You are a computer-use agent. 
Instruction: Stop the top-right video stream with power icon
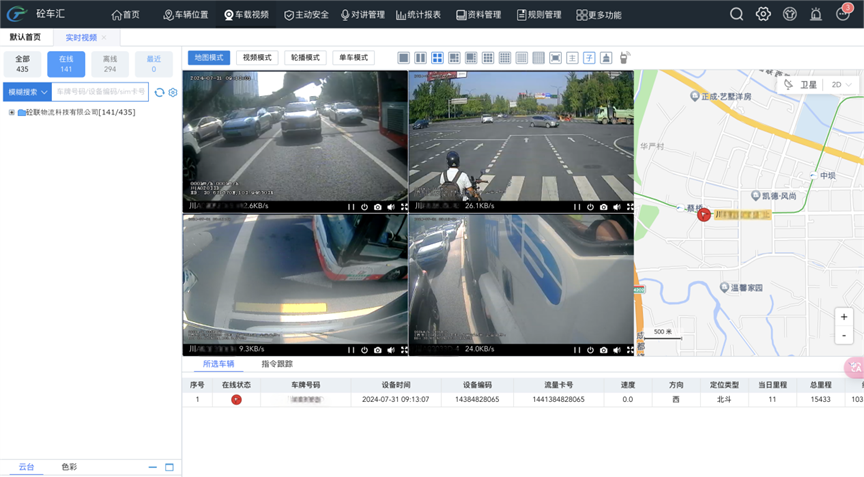pos(590,207)
